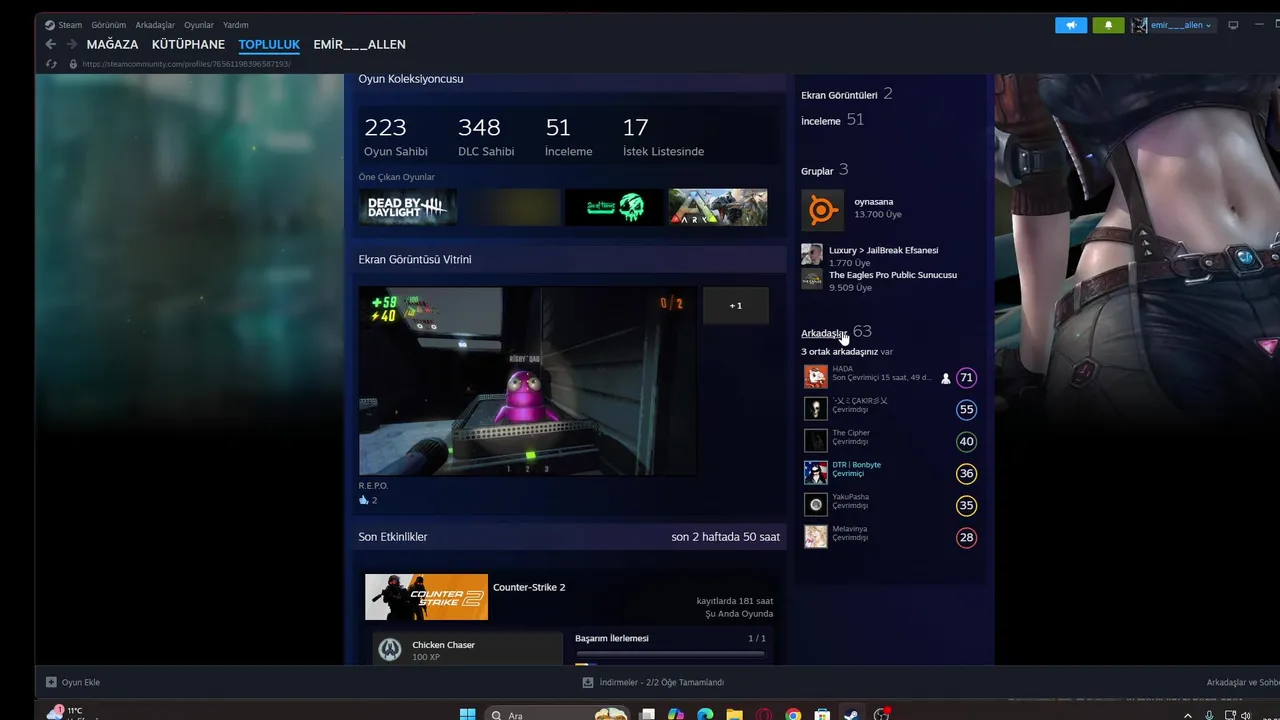The image size is (1280, 720).
Task: Open Google Chrome from the taskbar
Action: pos(793,714)
